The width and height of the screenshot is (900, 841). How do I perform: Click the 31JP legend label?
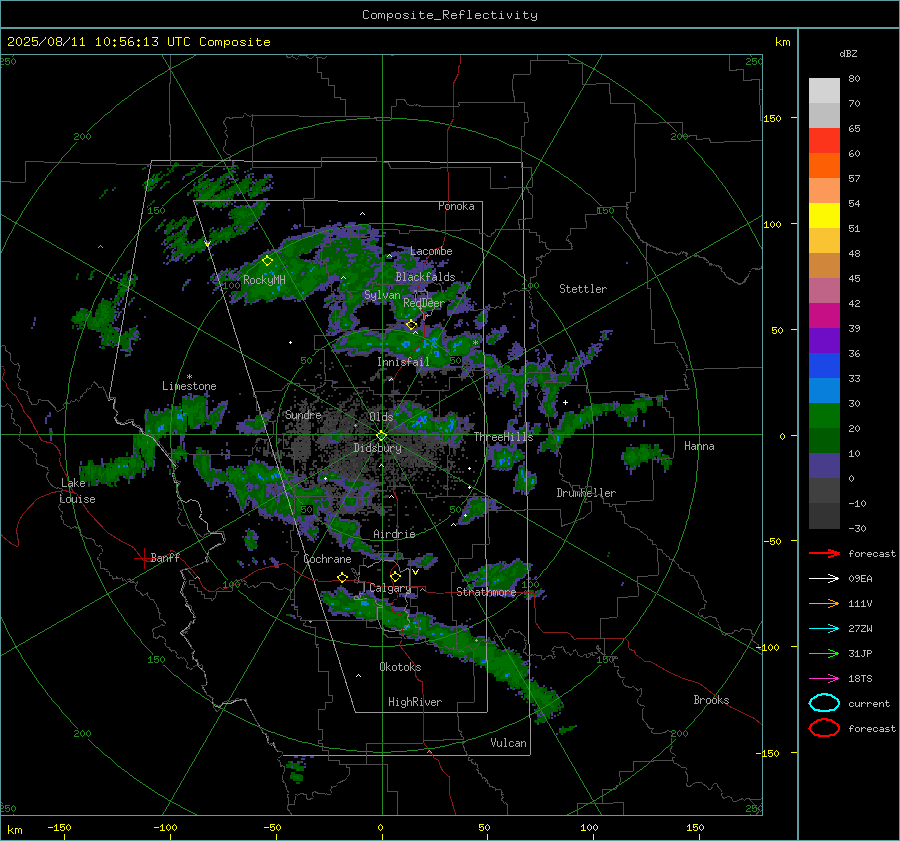click(x=860, y=653)
